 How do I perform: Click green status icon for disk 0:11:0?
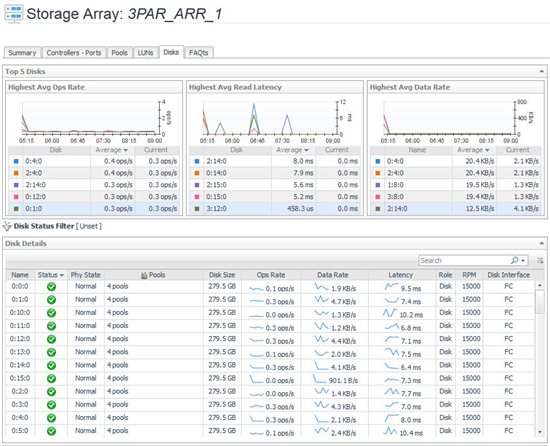(52, 326)
